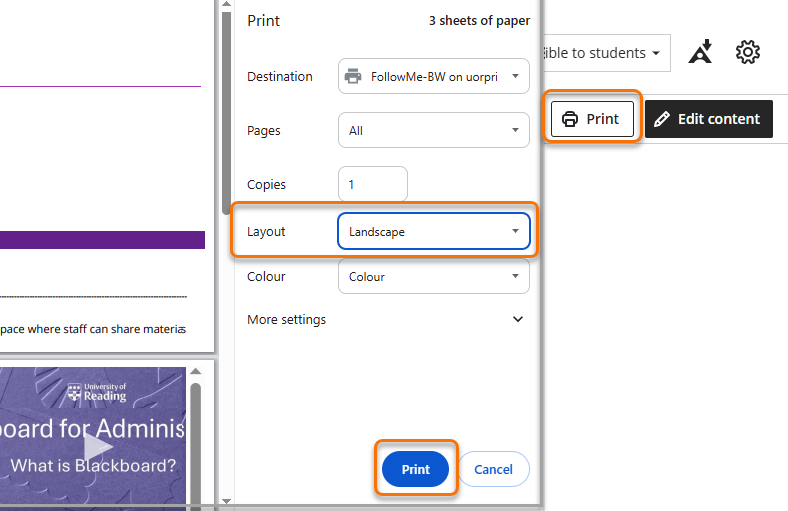Open the Destination printer dropdown
This screenshot has height=511, width=788.
433,76
